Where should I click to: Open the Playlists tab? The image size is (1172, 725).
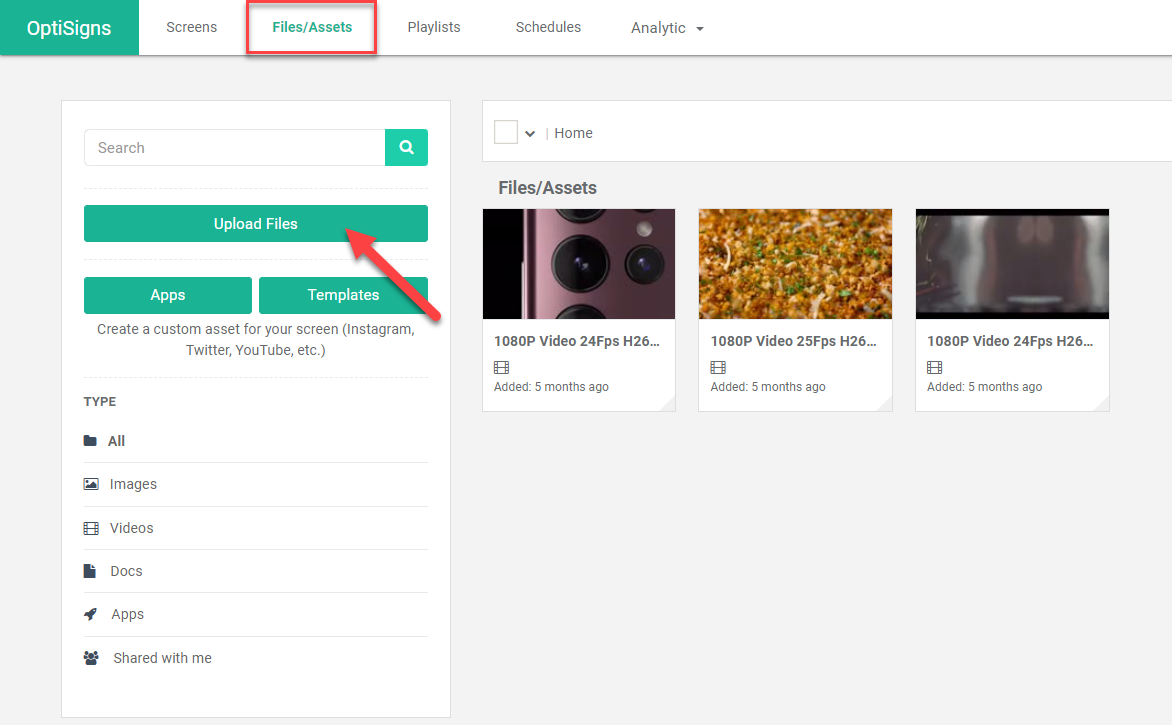point(434,27)
